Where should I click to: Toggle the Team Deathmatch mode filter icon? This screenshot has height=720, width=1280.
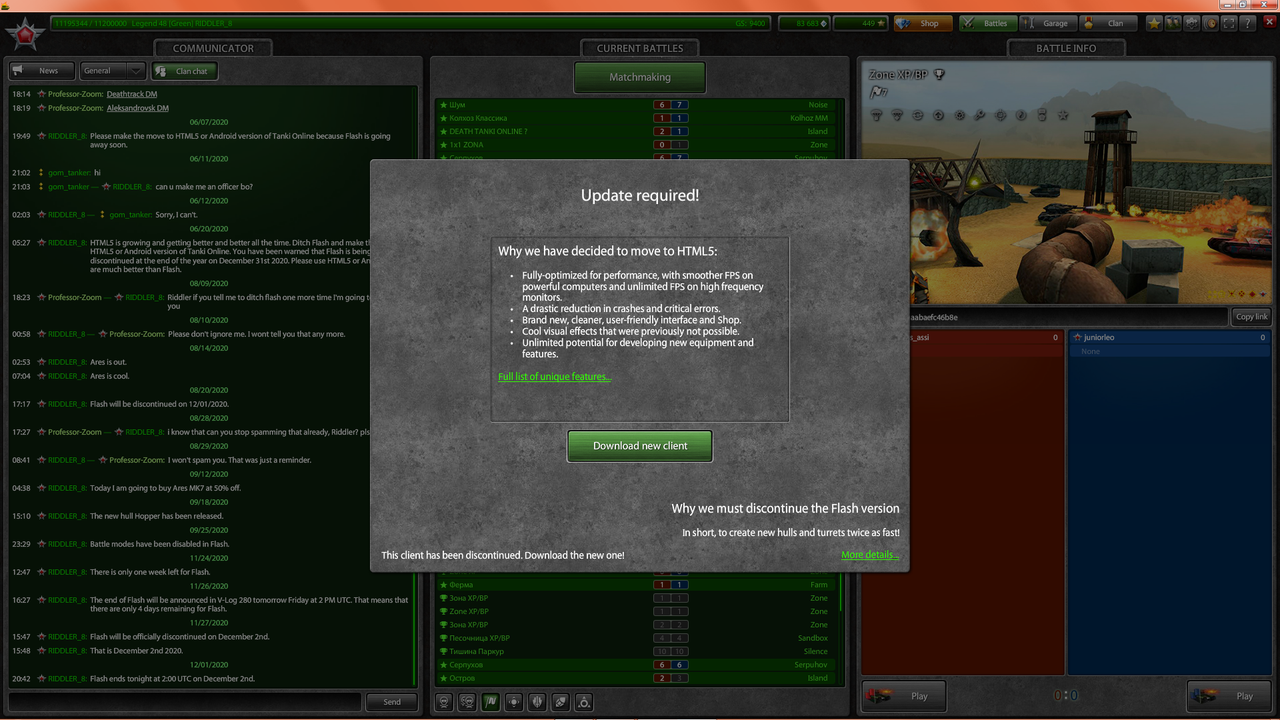(x=467, y=702)
